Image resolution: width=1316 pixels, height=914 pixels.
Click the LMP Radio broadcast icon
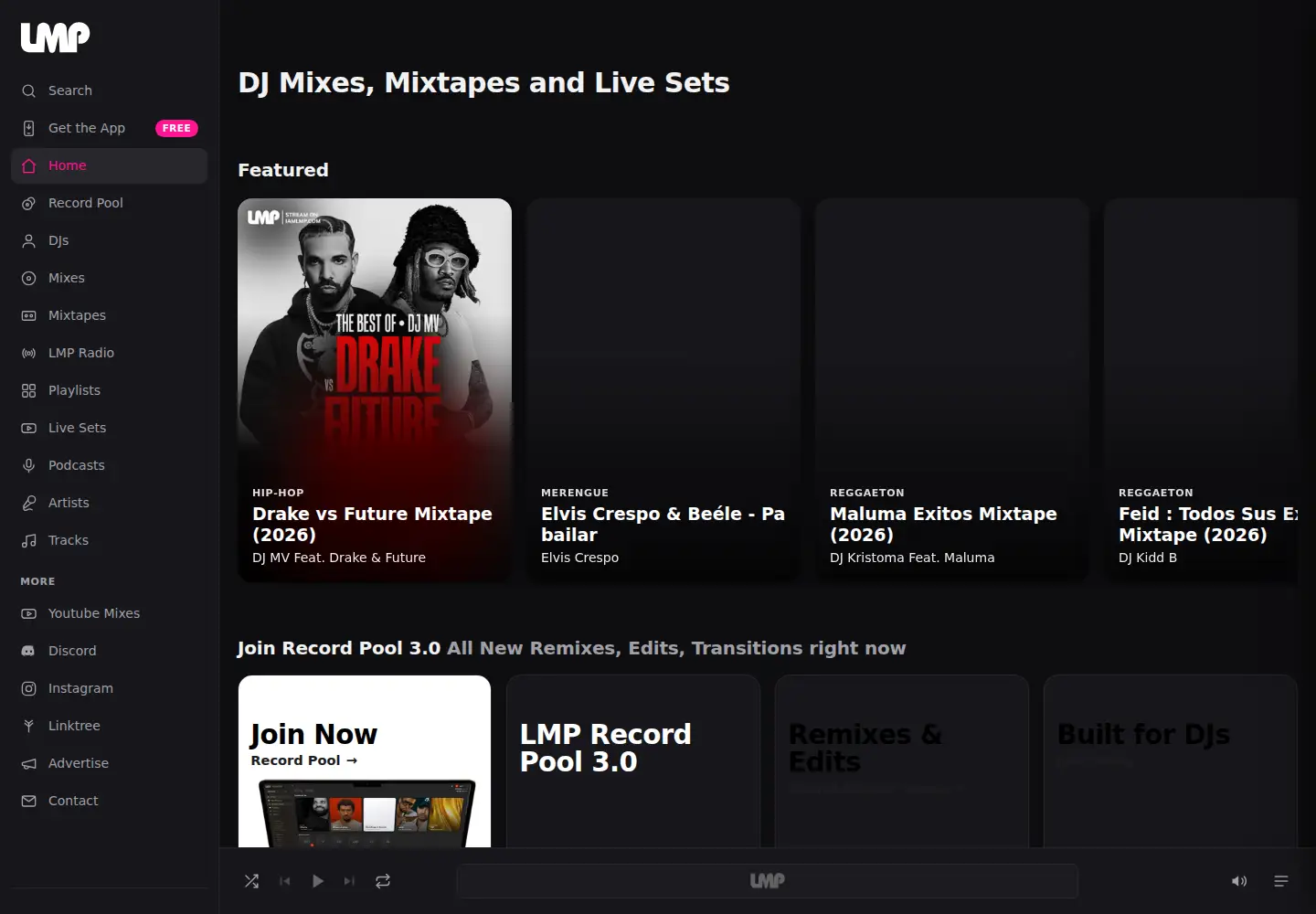(x=29, y=353)
